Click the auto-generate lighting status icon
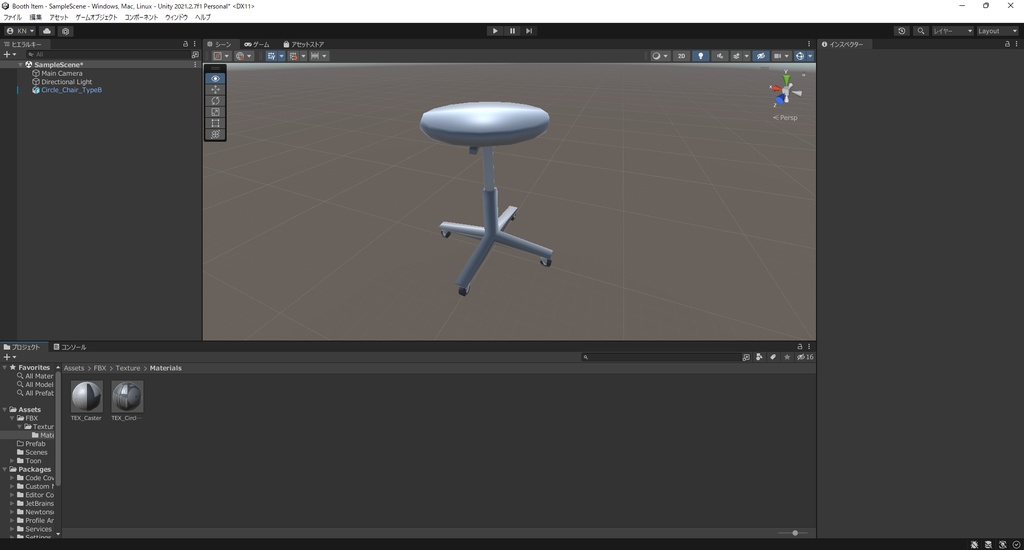Image resolution: width=1024 pixels, height=550 pixels. point(1002,545)
